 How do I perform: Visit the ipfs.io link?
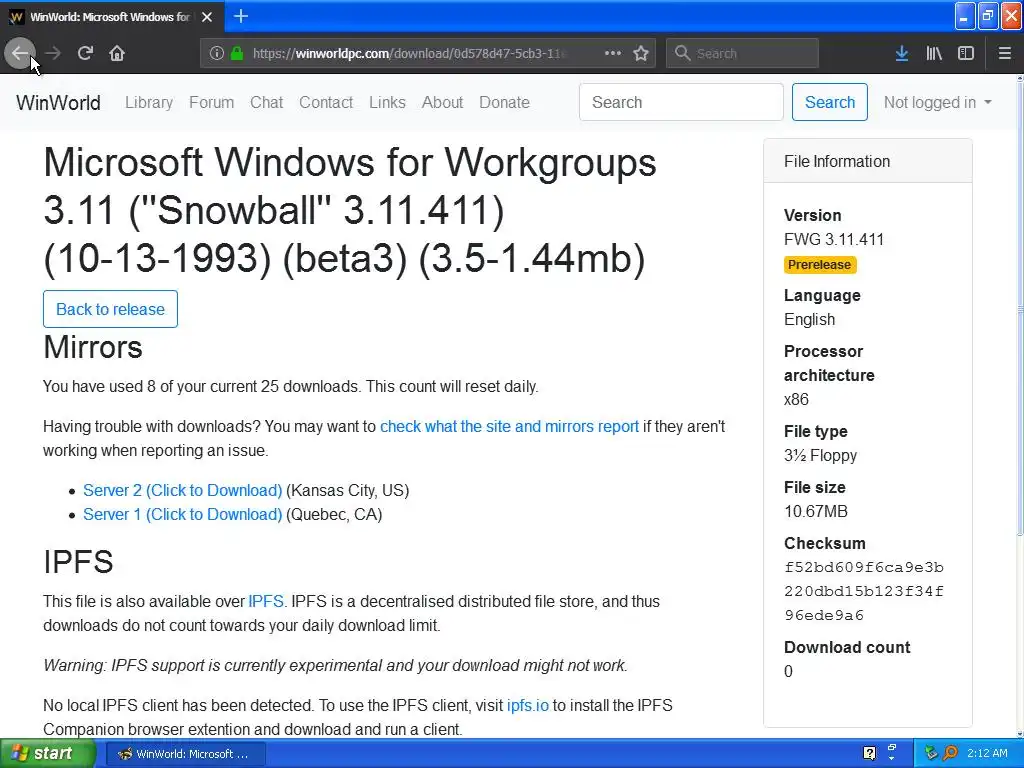[x=528, y=705]
